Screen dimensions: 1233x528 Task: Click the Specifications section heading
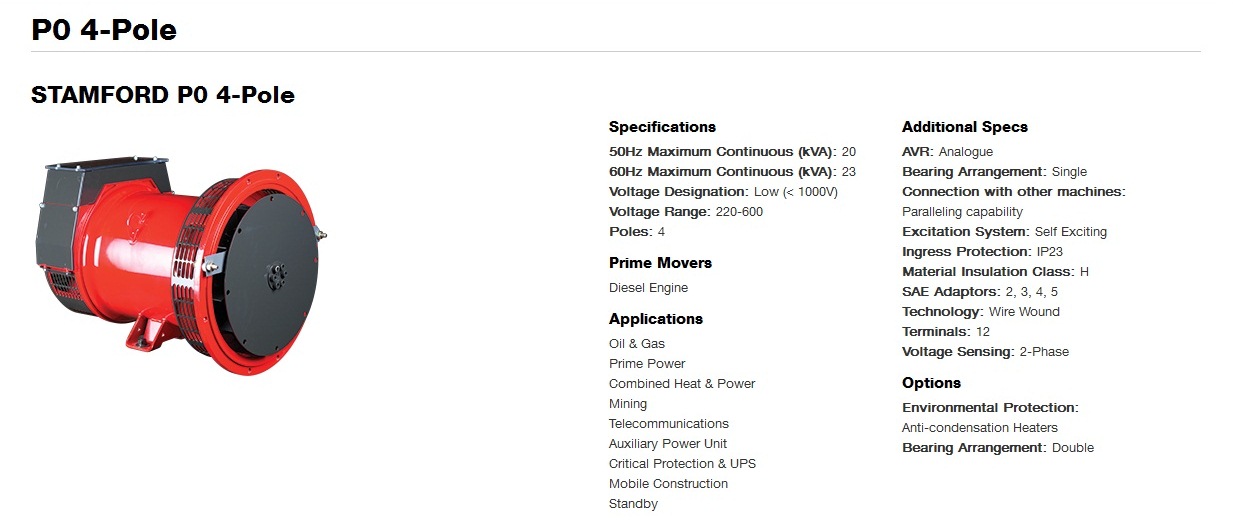(662, 127)
